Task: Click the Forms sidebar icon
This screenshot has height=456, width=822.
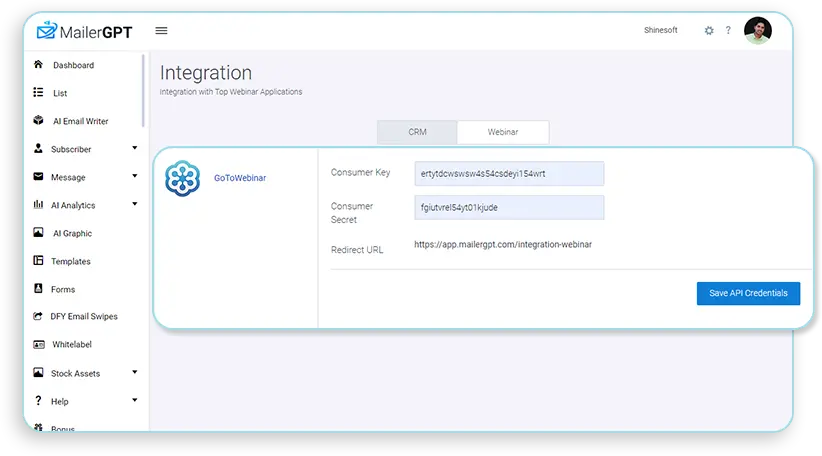Action: point(38,289)
